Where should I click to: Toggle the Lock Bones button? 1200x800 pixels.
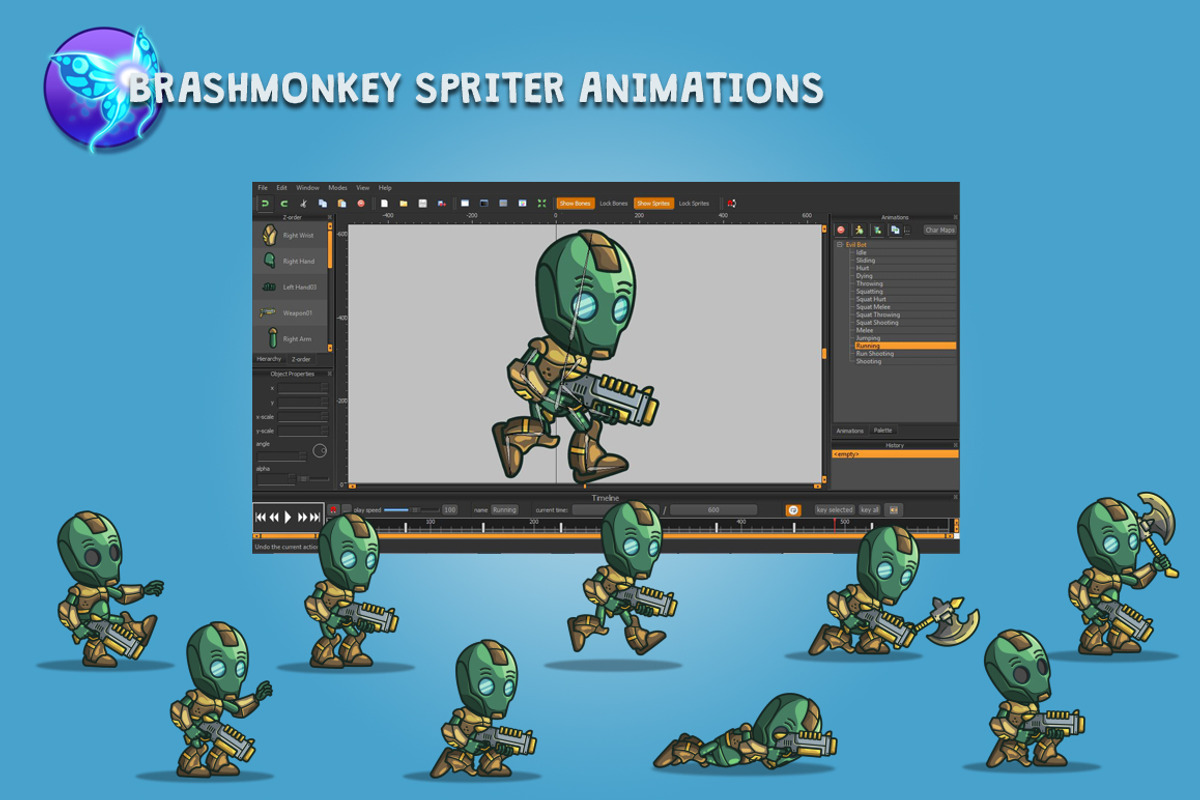click(614, 203)
